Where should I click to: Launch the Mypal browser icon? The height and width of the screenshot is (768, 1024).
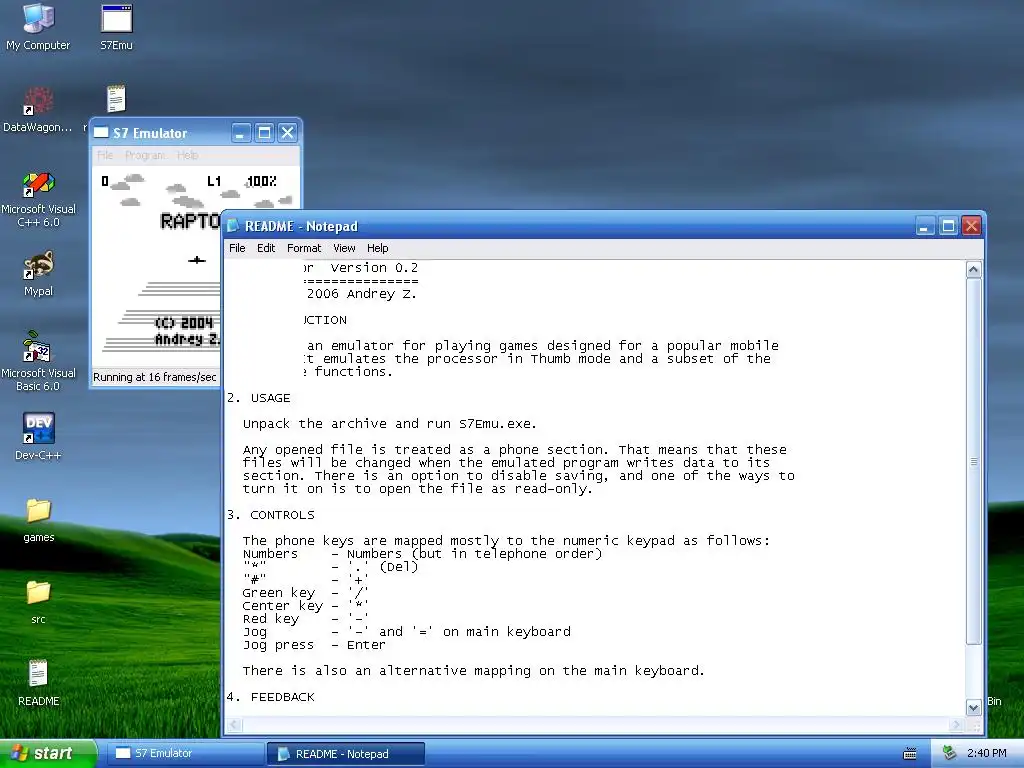[38, 274]
